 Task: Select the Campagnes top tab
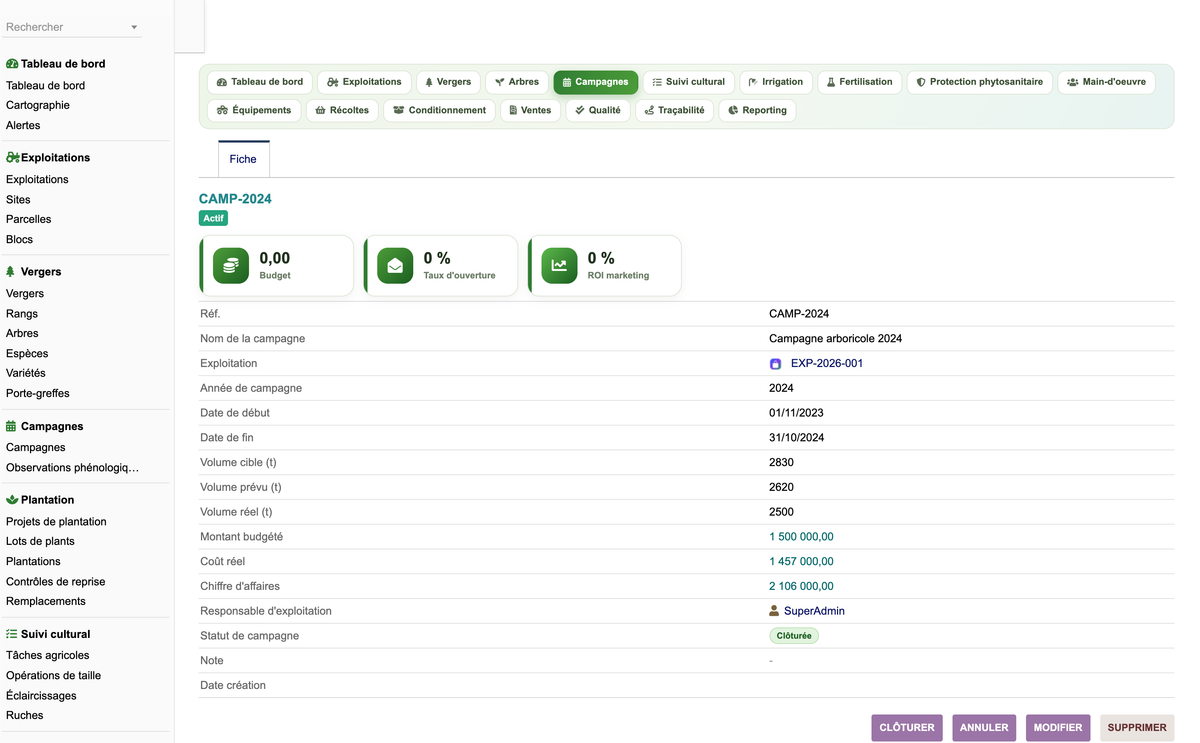click(x=595, y=82)
